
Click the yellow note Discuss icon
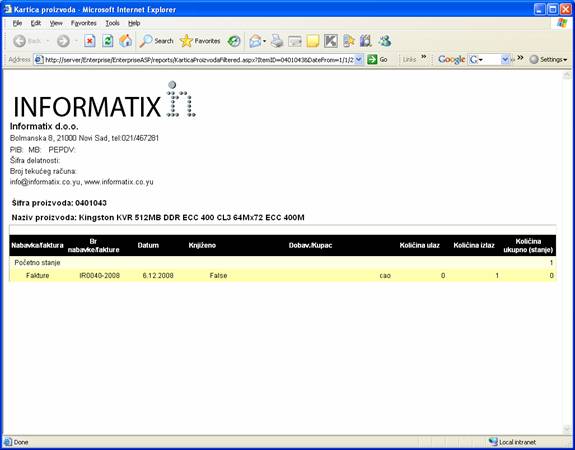click(313, 41)
